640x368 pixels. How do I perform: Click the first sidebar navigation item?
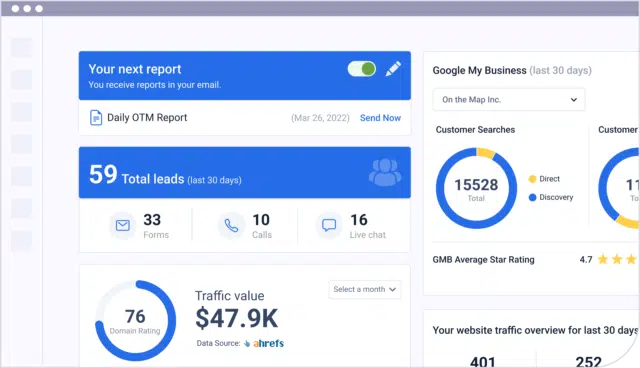coord(21,48)
